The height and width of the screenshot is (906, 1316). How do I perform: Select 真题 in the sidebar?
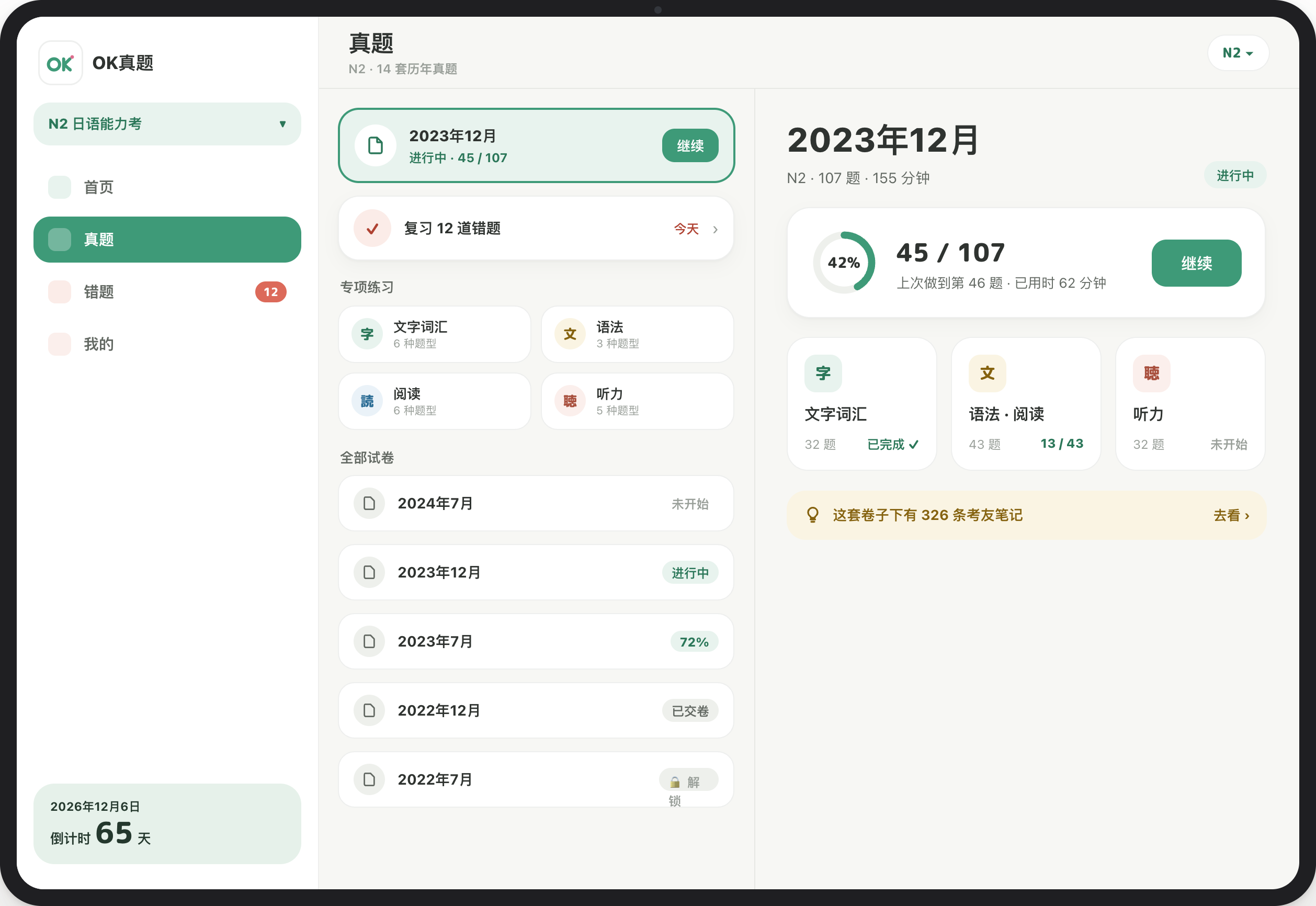[167, 240]
